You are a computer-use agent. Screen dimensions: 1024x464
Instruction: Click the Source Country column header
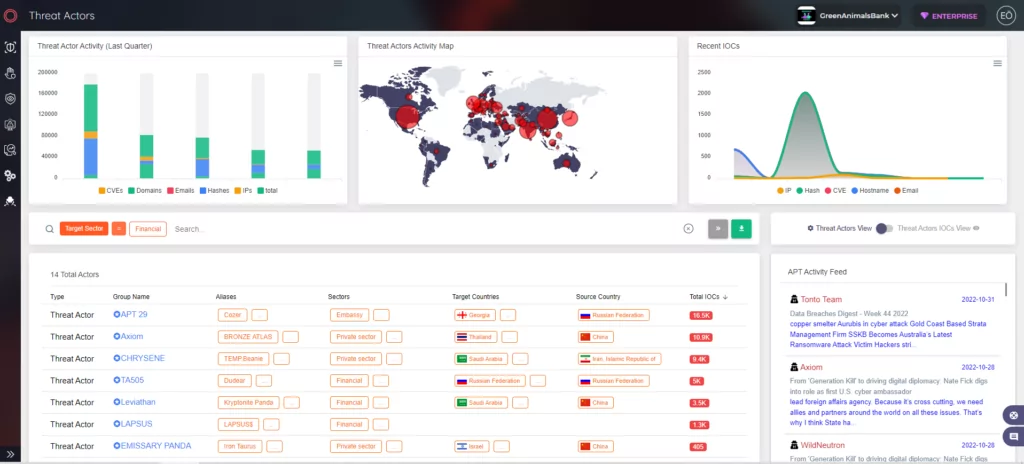coord(598,297)
